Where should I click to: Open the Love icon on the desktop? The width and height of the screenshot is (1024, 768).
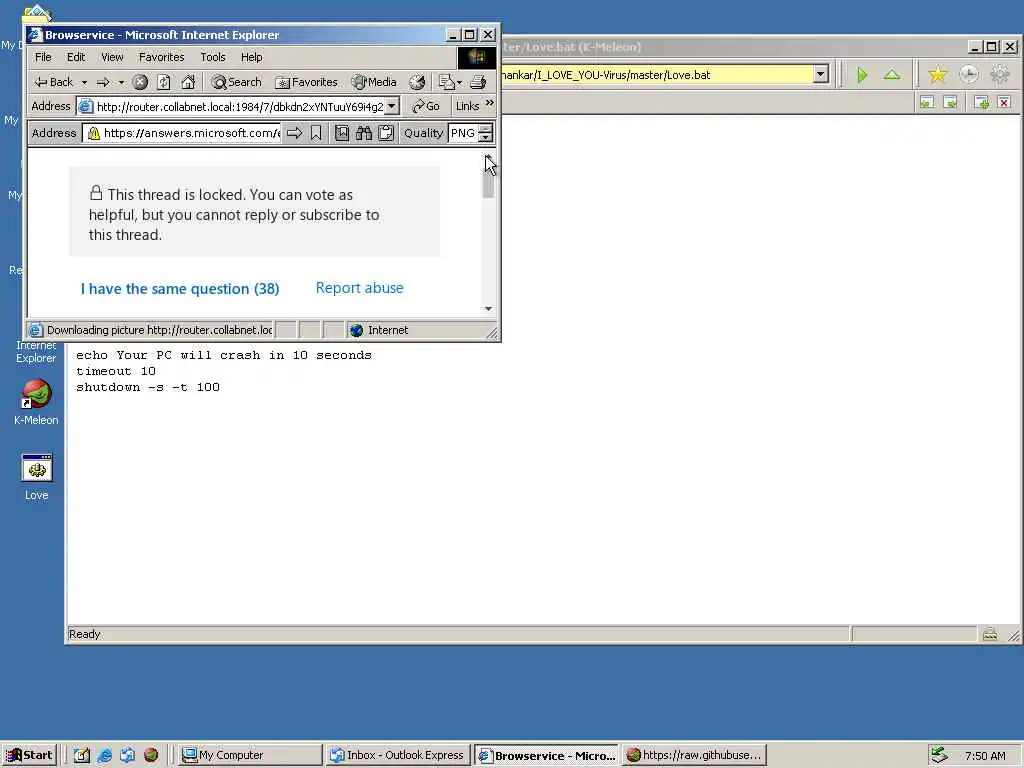pyautogui.click(x=37, y=477)
